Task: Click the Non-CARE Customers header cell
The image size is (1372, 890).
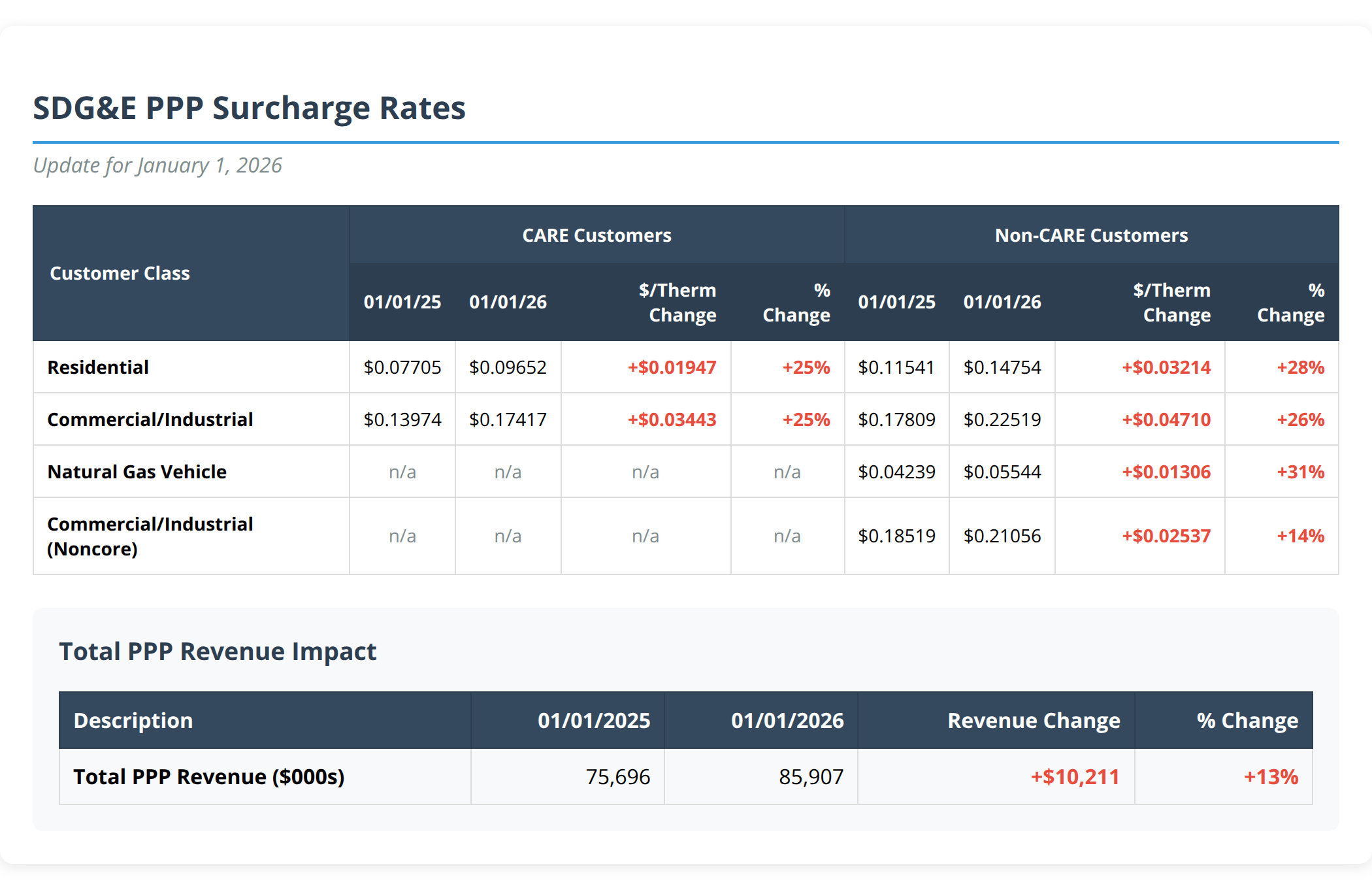Action: click(x=1091, y=235)
